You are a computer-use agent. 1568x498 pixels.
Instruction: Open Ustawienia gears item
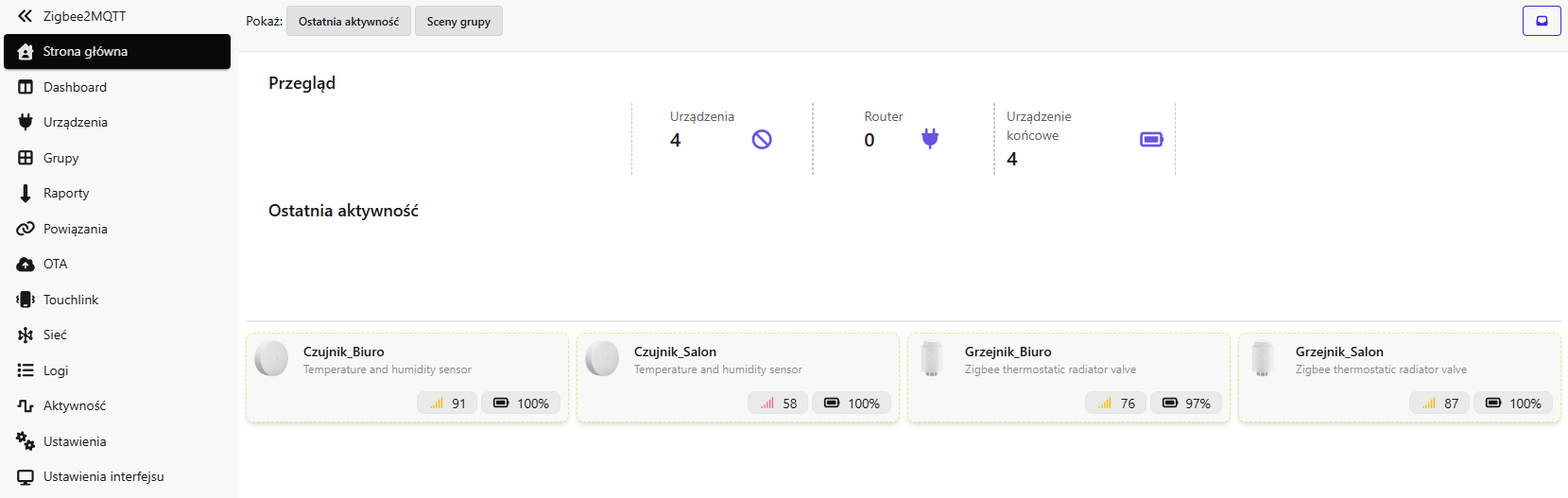click(x=26, y=441)
